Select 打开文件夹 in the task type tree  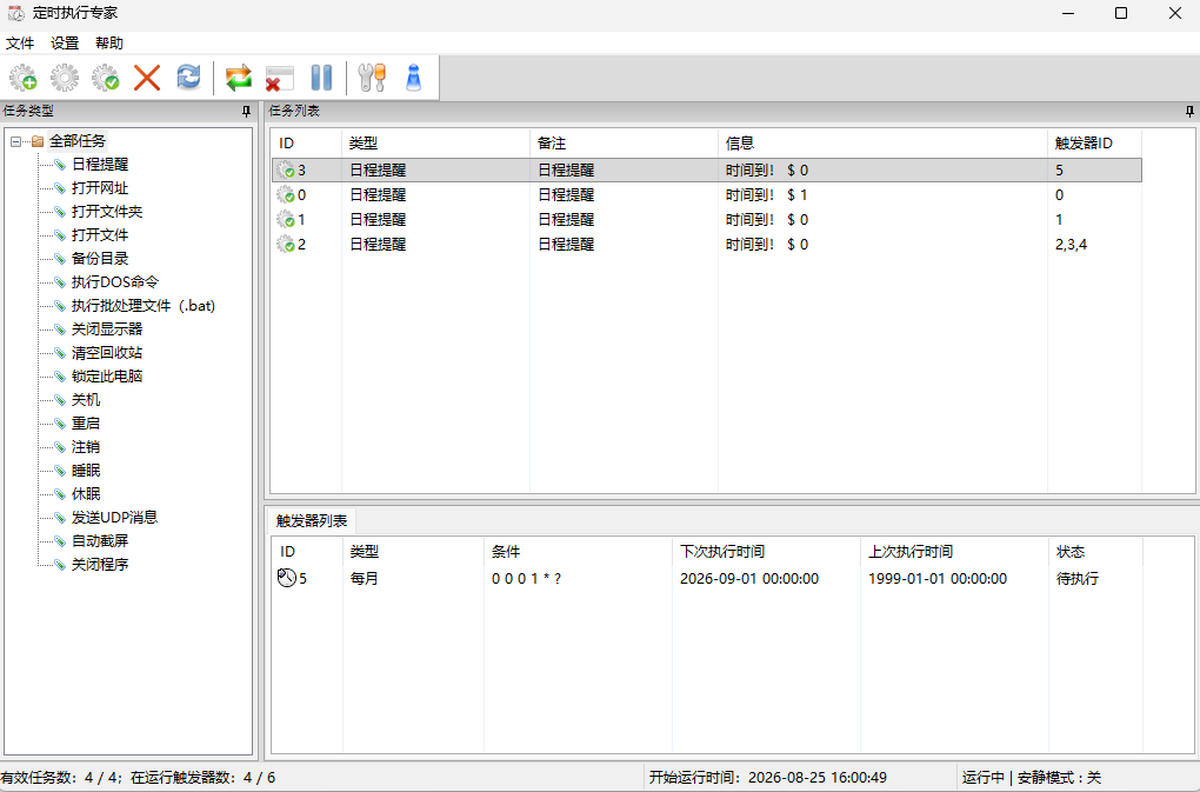click(x=107, y=212)
